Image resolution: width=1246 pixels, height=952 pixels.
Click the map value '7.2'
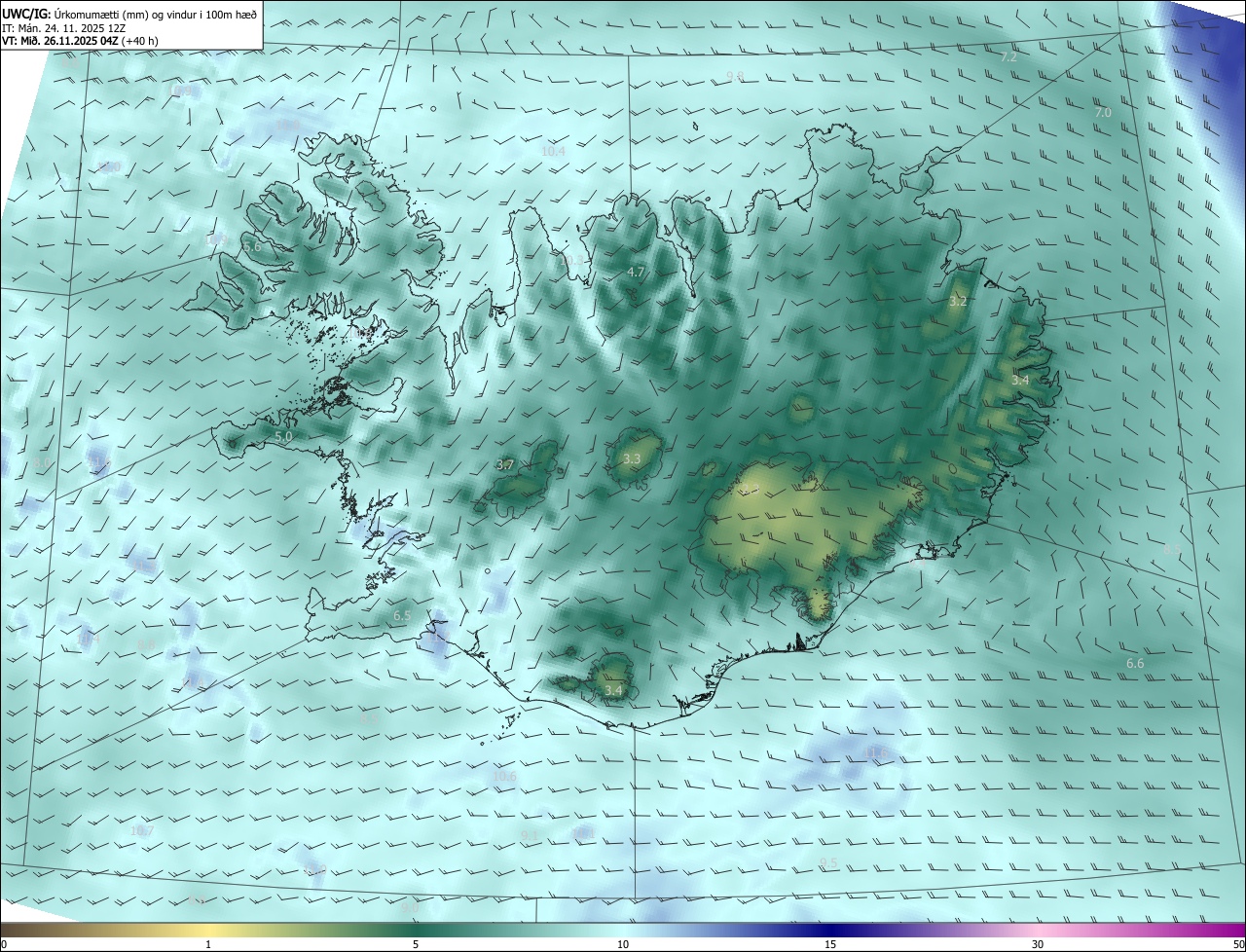1008,57
